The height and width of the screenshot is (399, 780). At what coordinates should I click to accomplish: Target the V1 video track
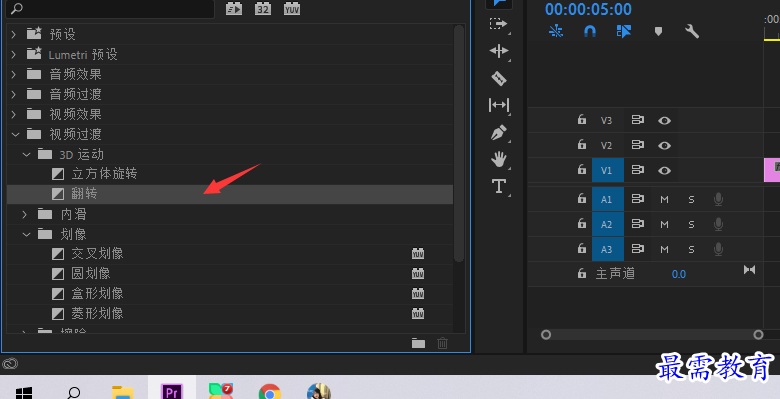click(x=608, y=170)
